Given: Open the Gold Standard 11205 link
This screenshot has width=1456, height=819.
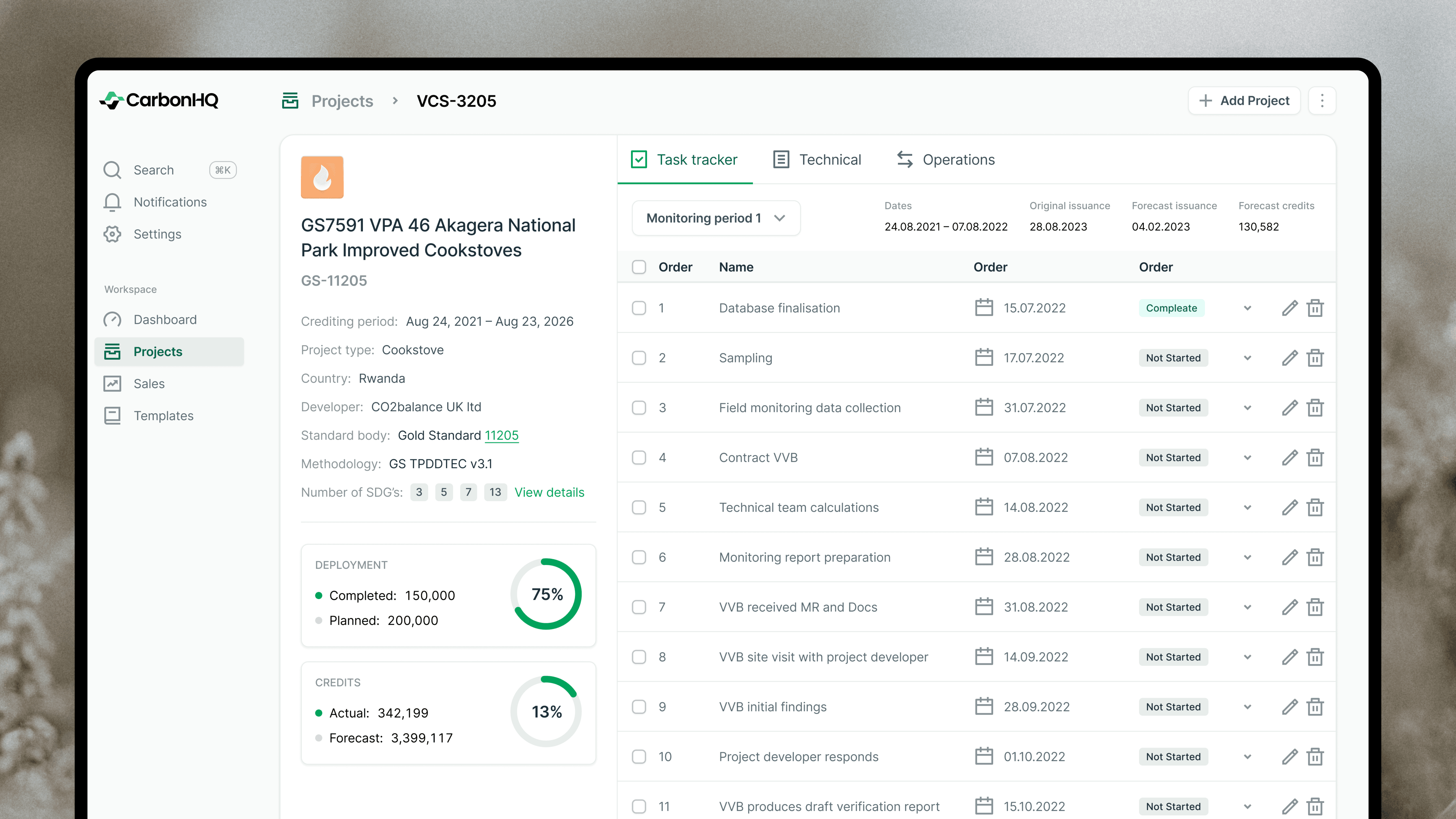Looking at the screenshot, I should coord(501,435).
